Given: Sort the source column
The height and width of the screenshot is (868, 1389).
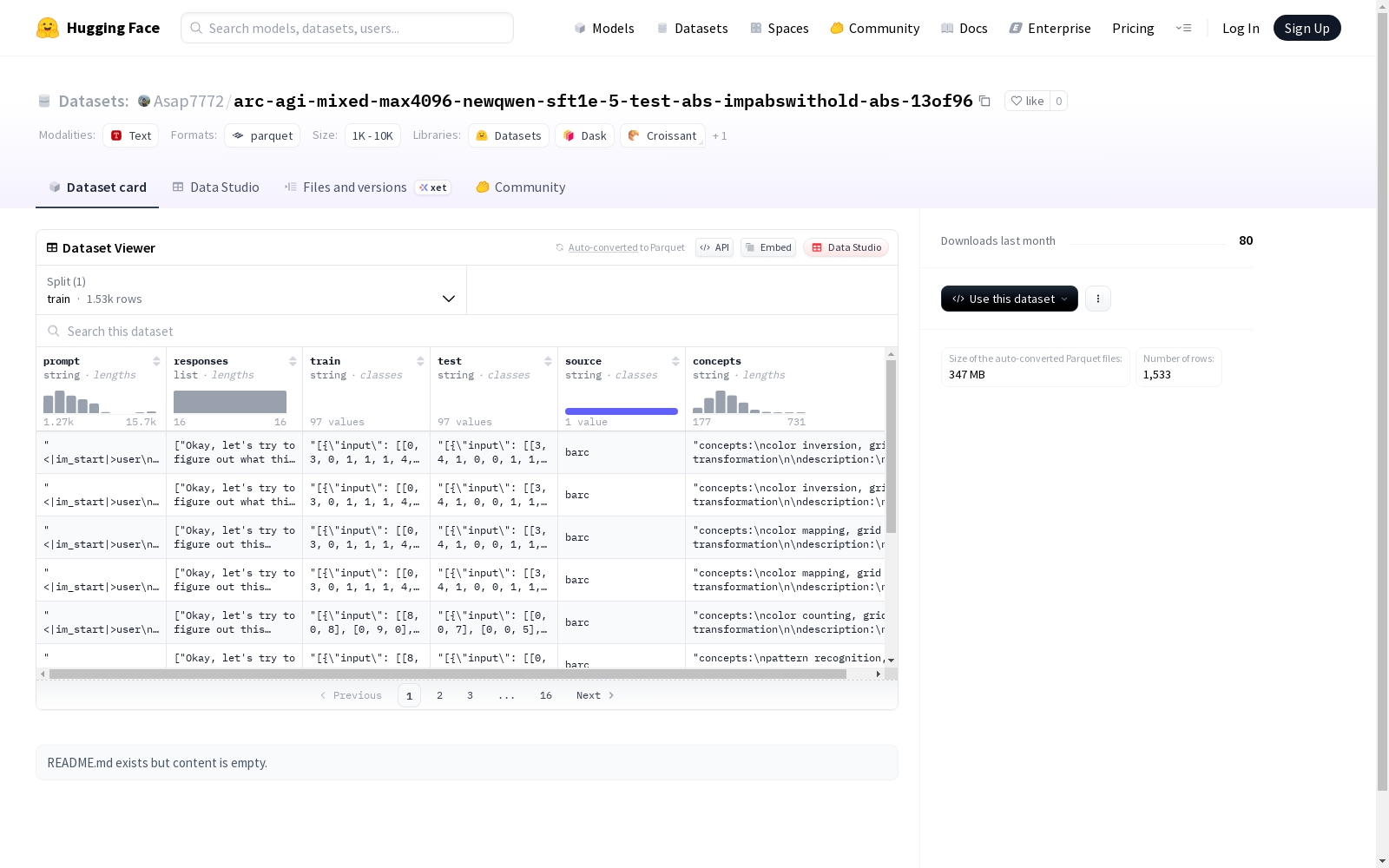Looking at the screenshot, I should point(675,361).
